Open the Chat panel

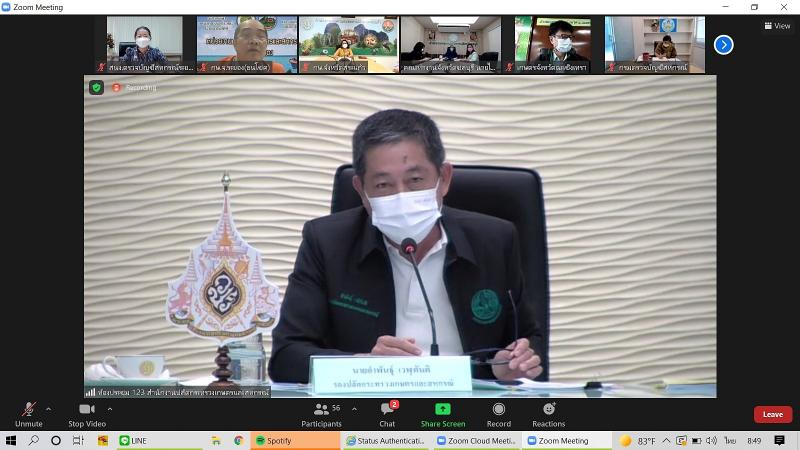(x=387, y=414)
